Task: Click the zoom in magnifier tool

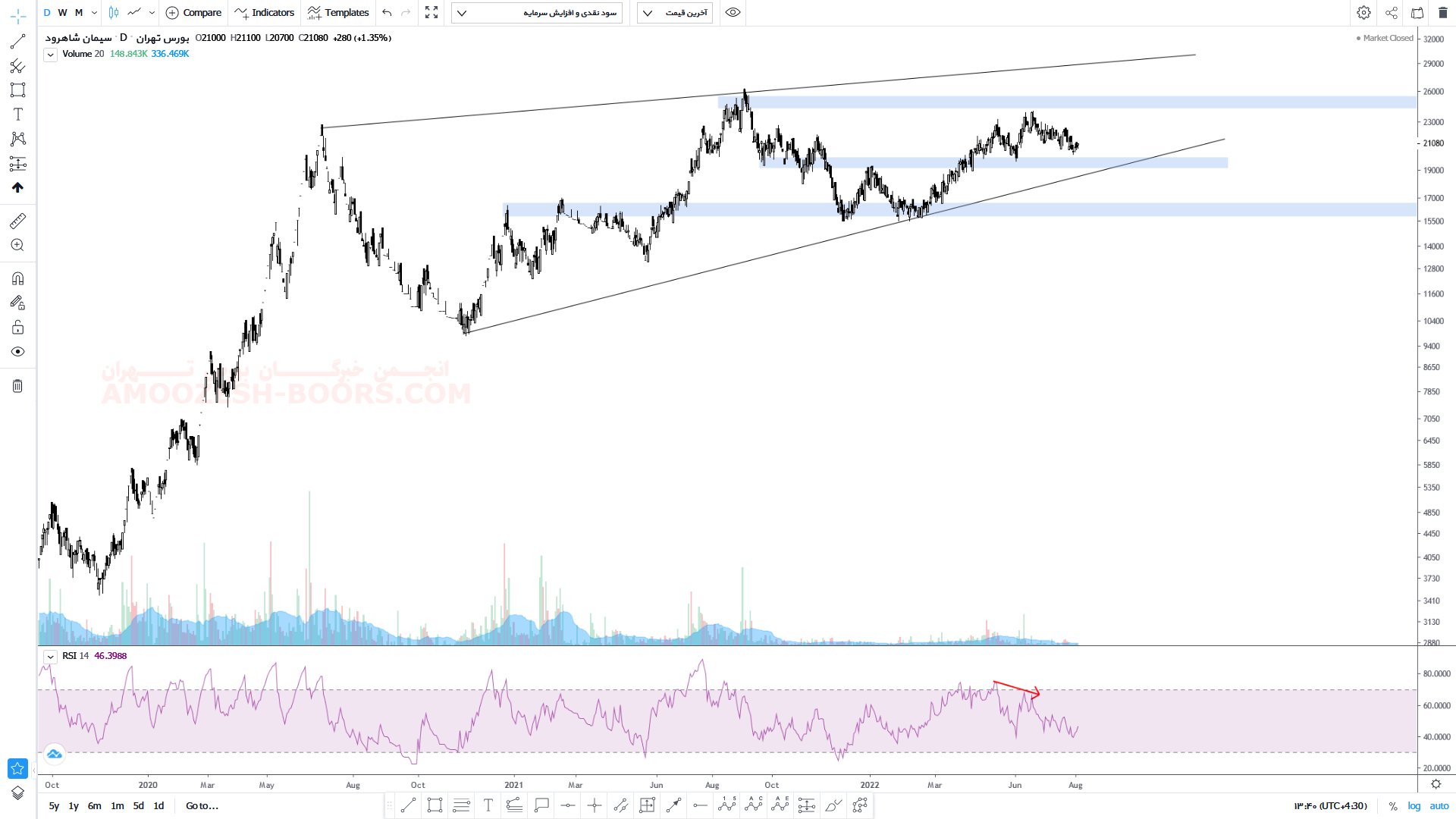Action: pos(17,245)
